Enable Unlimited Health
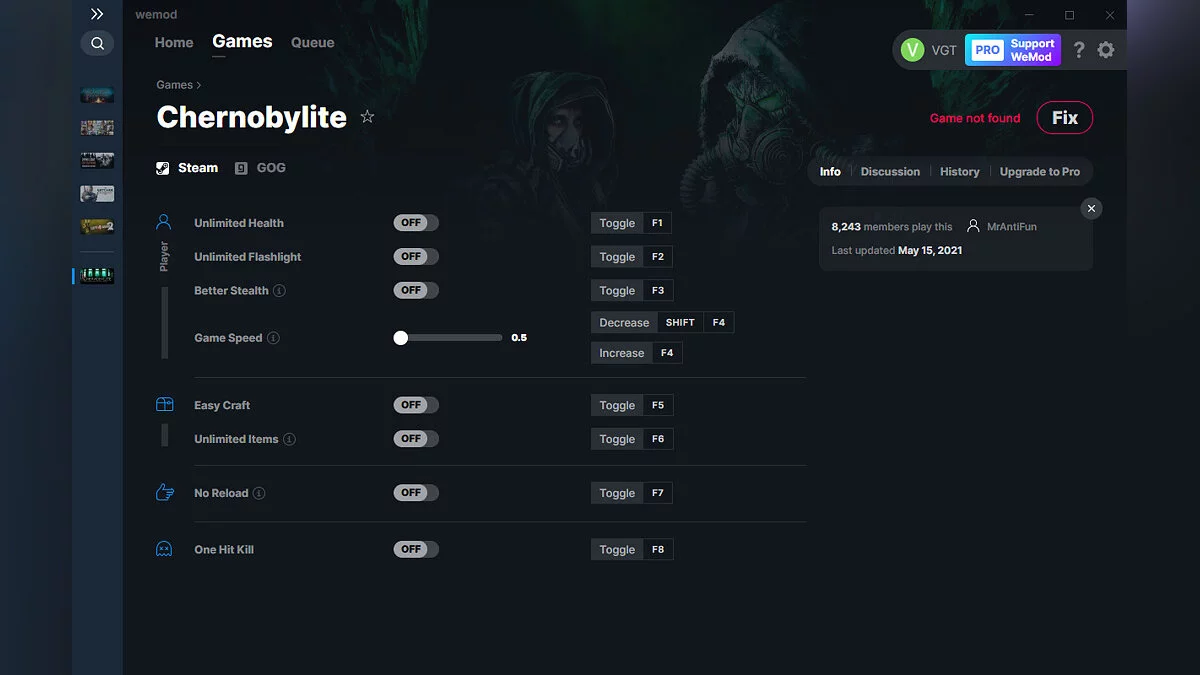The height and width of the screenshot is (675, 1200). (415, 222)
